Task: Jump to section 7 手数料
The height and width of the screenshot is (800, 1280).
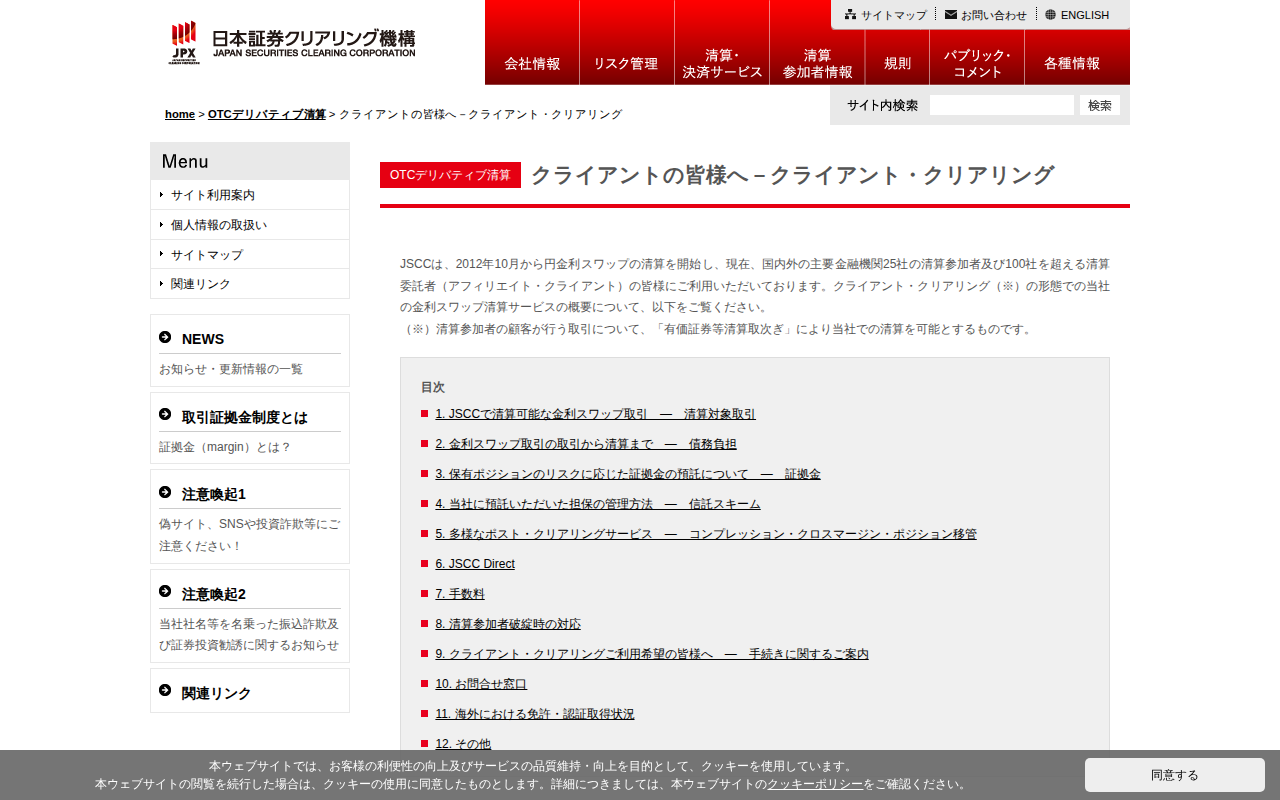Action: pos(460,594)
